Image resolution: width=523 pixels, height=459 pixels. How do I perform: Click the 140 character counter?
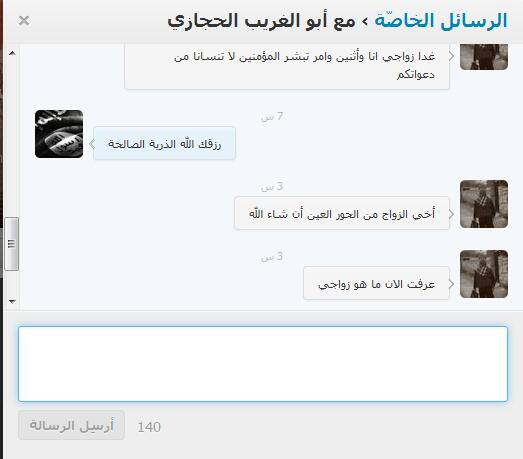[x=149, y=427]
